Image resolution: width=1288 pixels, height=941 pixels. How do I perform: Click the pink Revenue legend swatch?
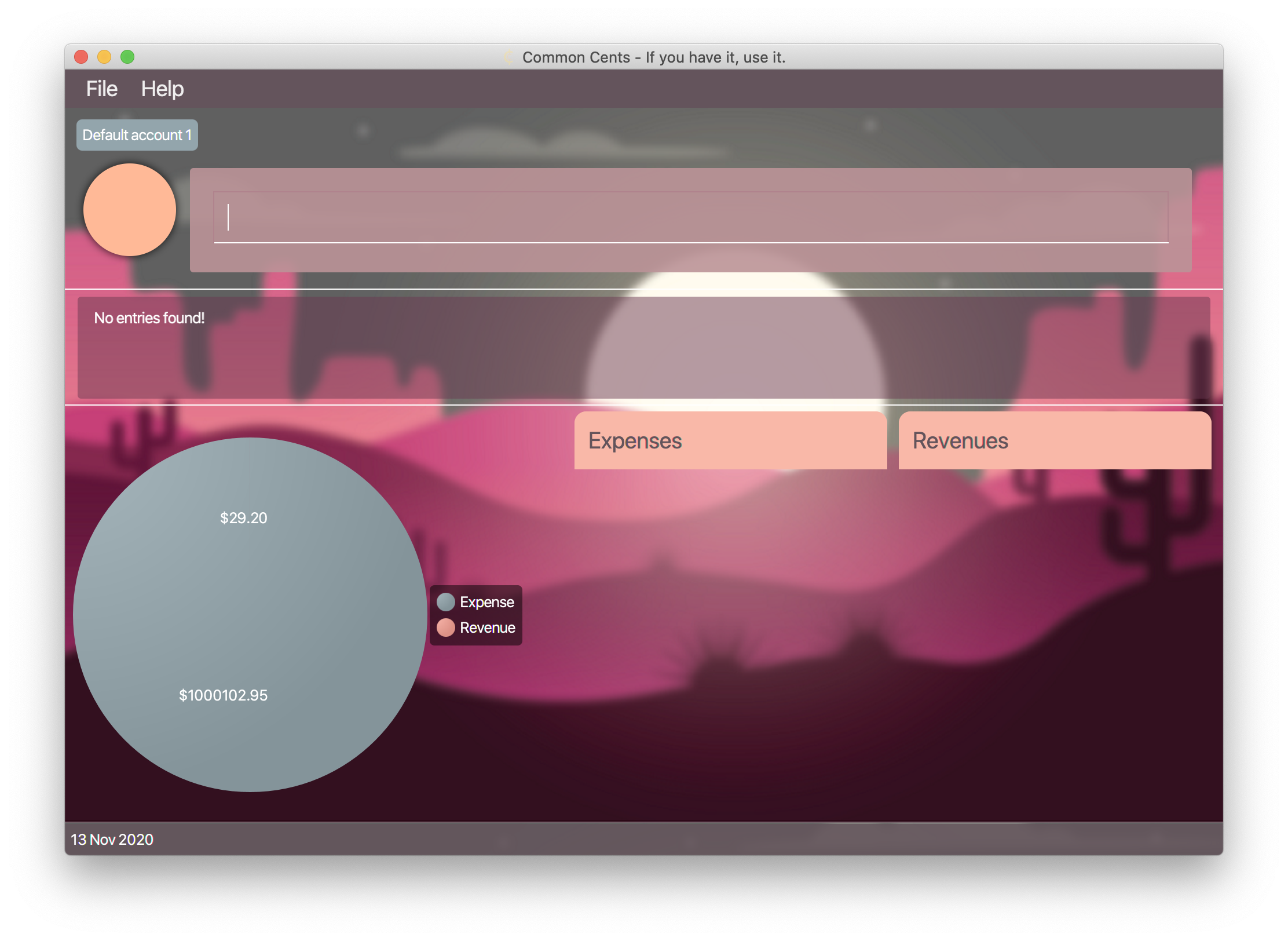click(445, 628)
